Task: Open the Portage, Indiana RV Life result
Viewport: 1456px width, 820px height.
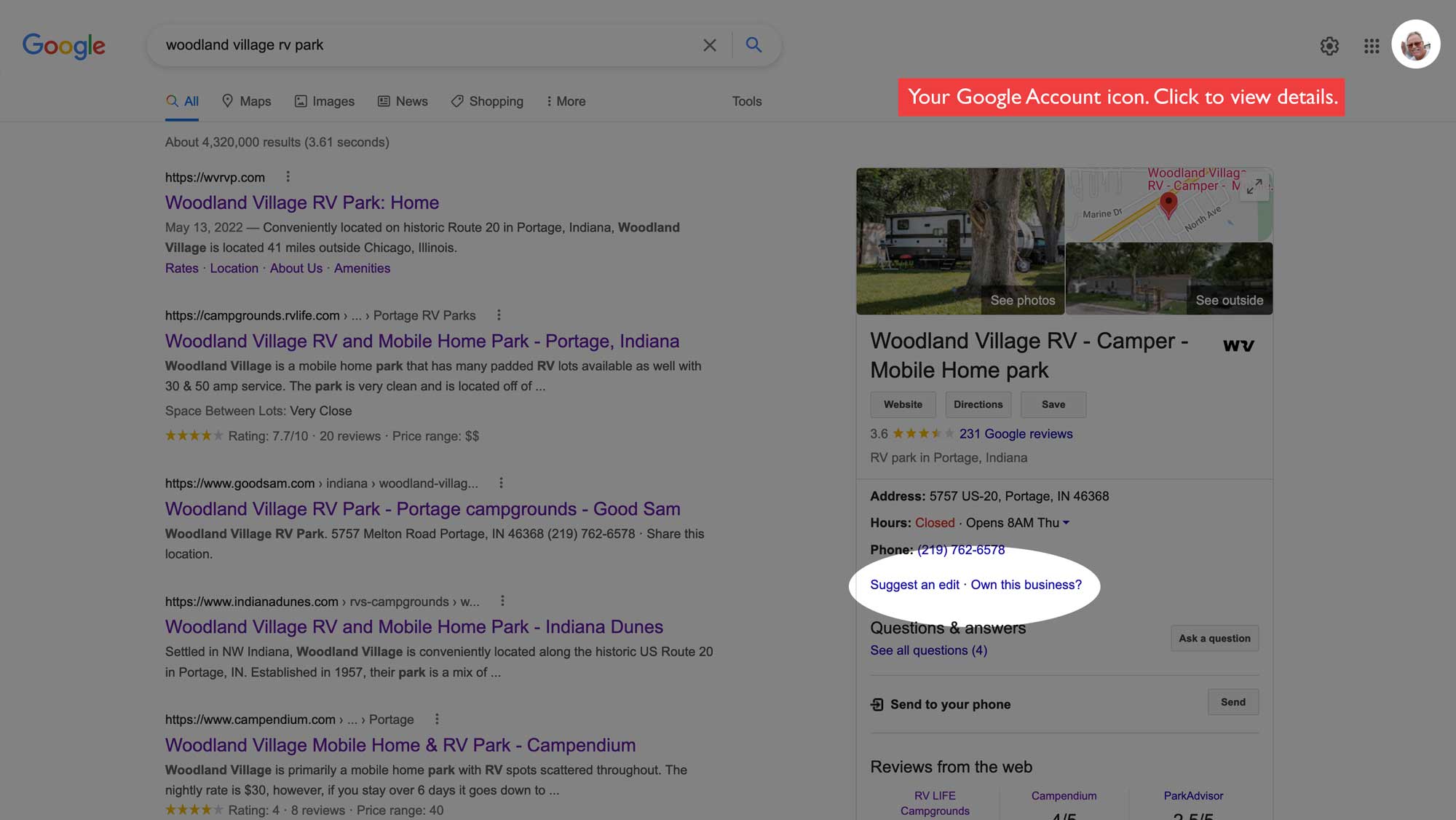Action: (x=422, y=341)
